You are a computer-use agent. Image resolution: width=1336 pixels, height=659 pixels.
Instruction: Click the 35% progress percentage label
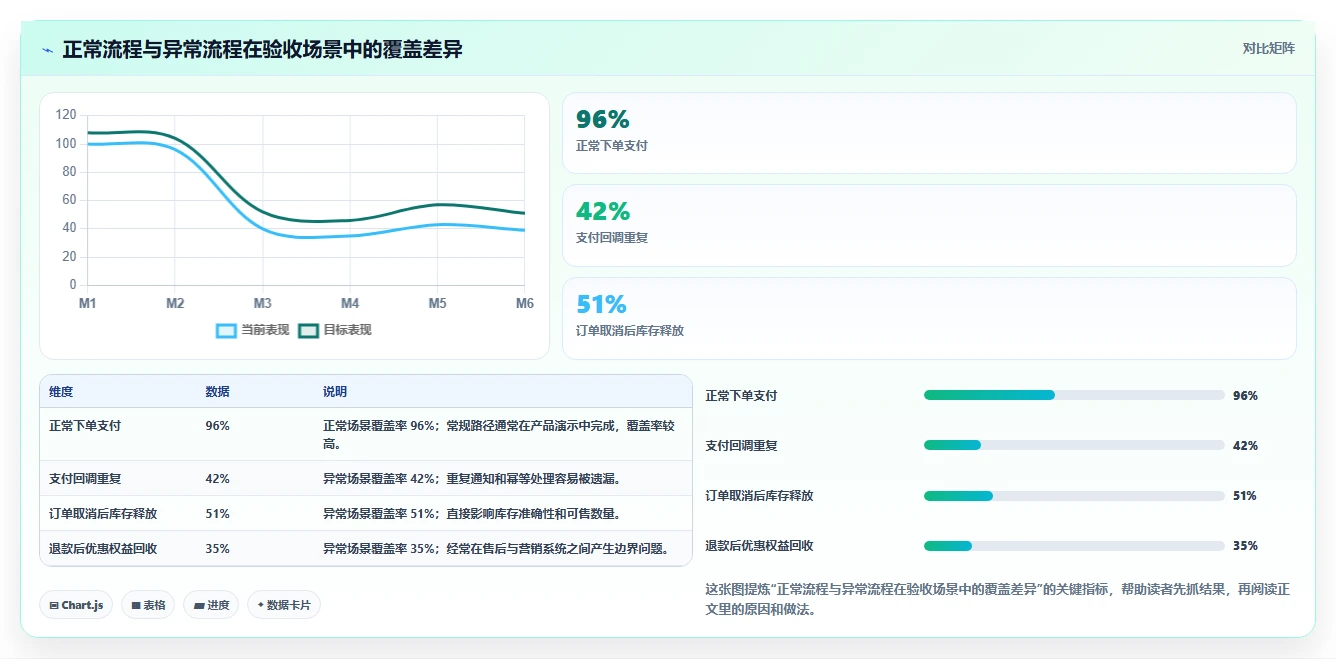click(x=1245, y=546)
